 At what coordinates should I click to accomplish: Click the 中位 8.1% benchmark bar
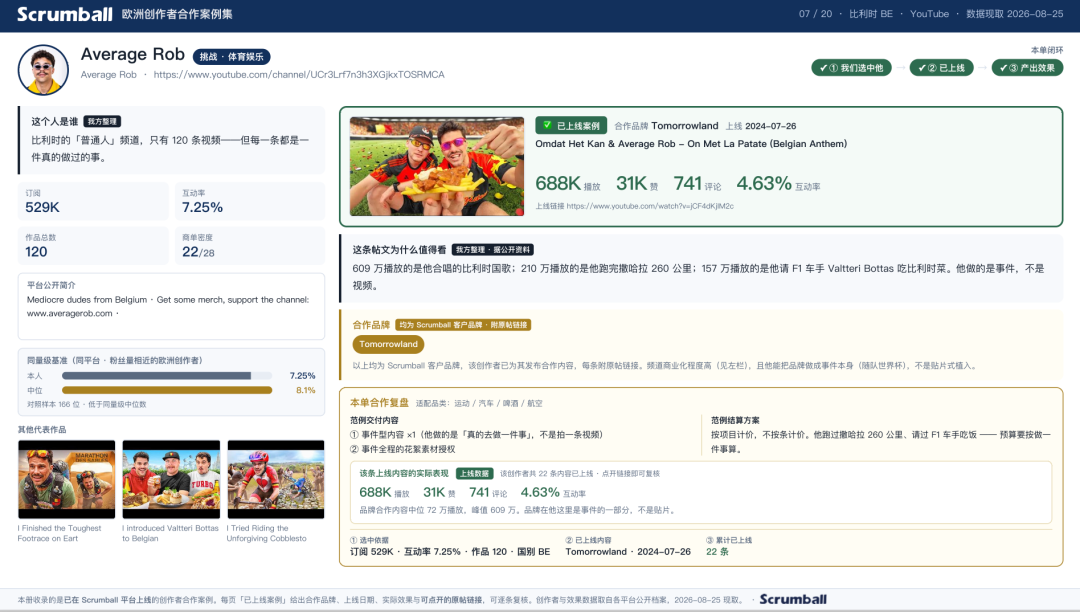[x=167, y=390]
